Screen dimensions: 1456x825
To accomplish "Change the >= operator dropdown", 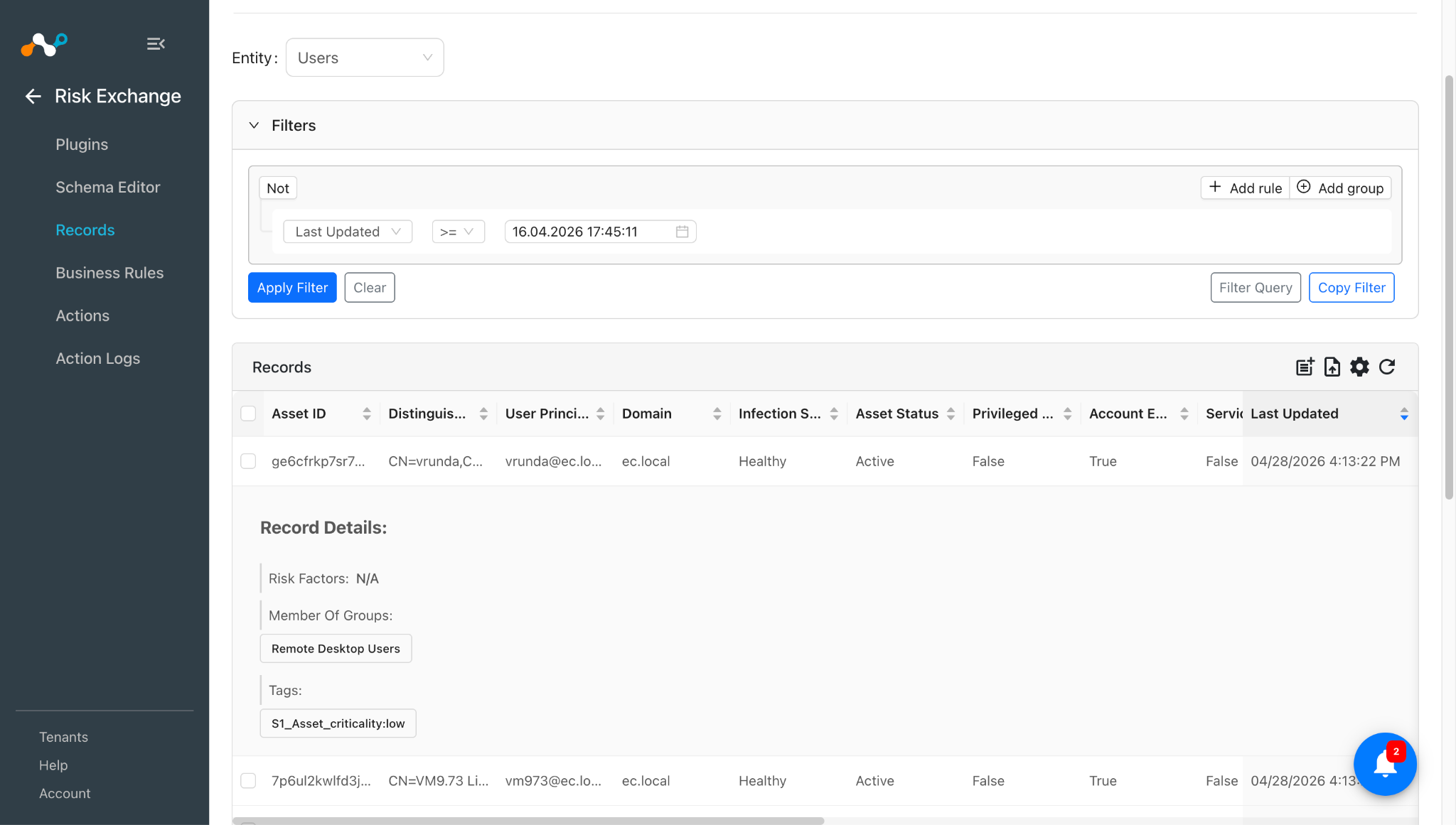I will coord(459,232).
